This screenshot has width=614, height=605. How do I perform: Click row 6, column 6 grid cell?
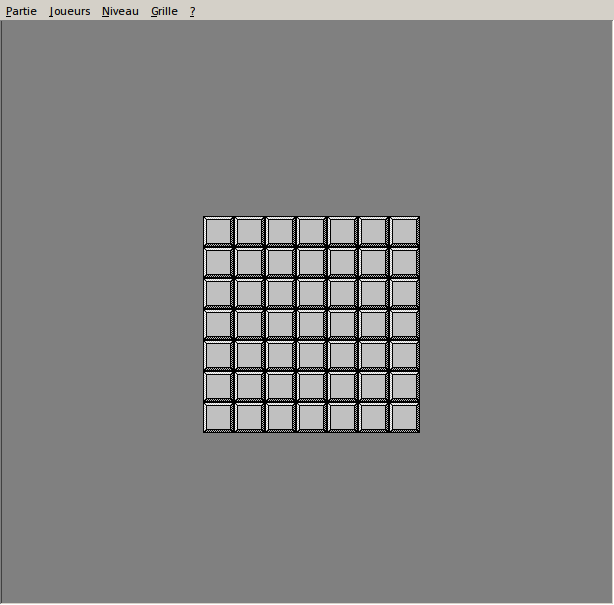click(x=373, y=386)
